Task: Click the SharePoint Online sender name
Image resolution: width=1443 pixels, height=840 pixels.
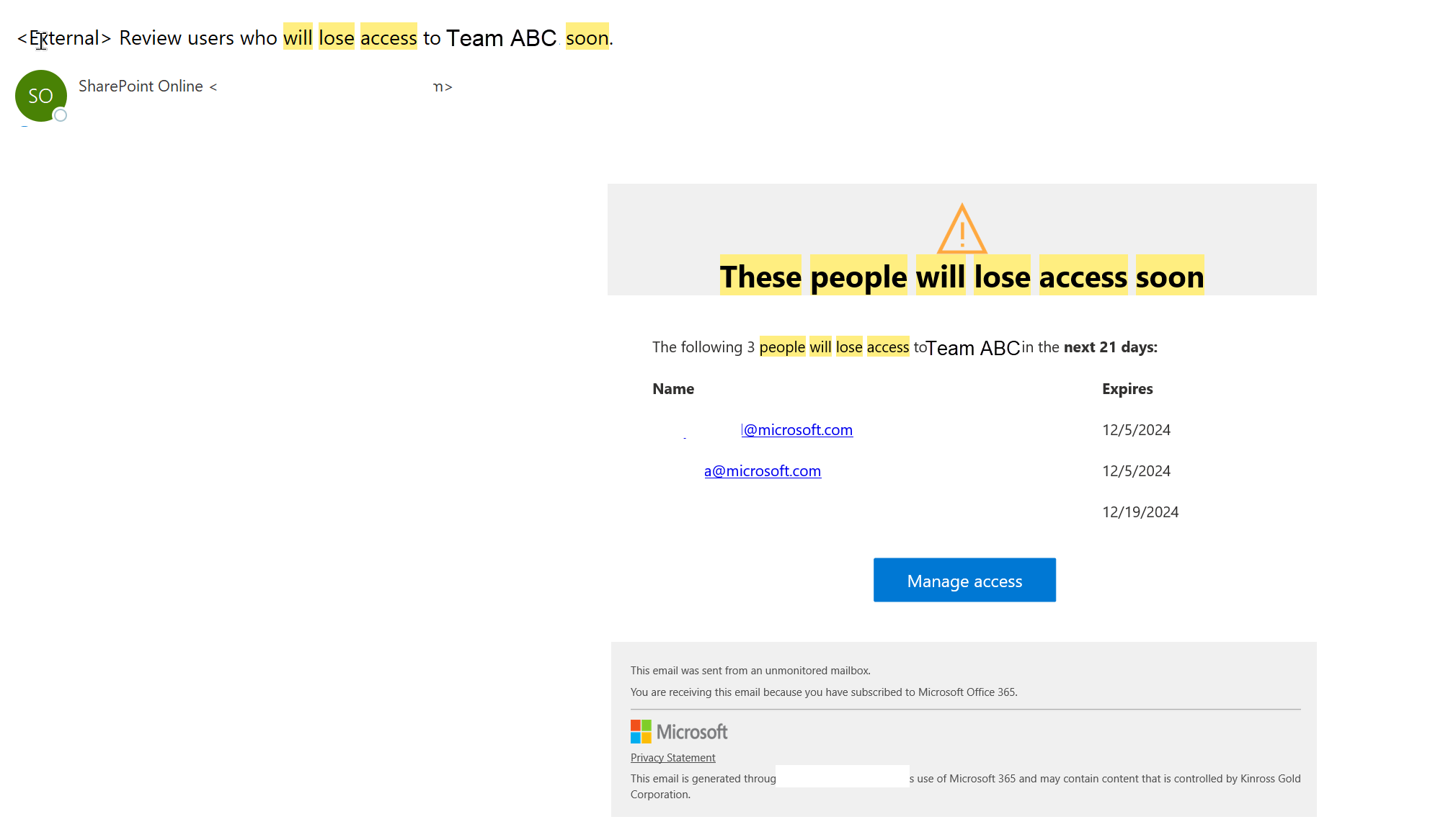Action: [141, 86]
